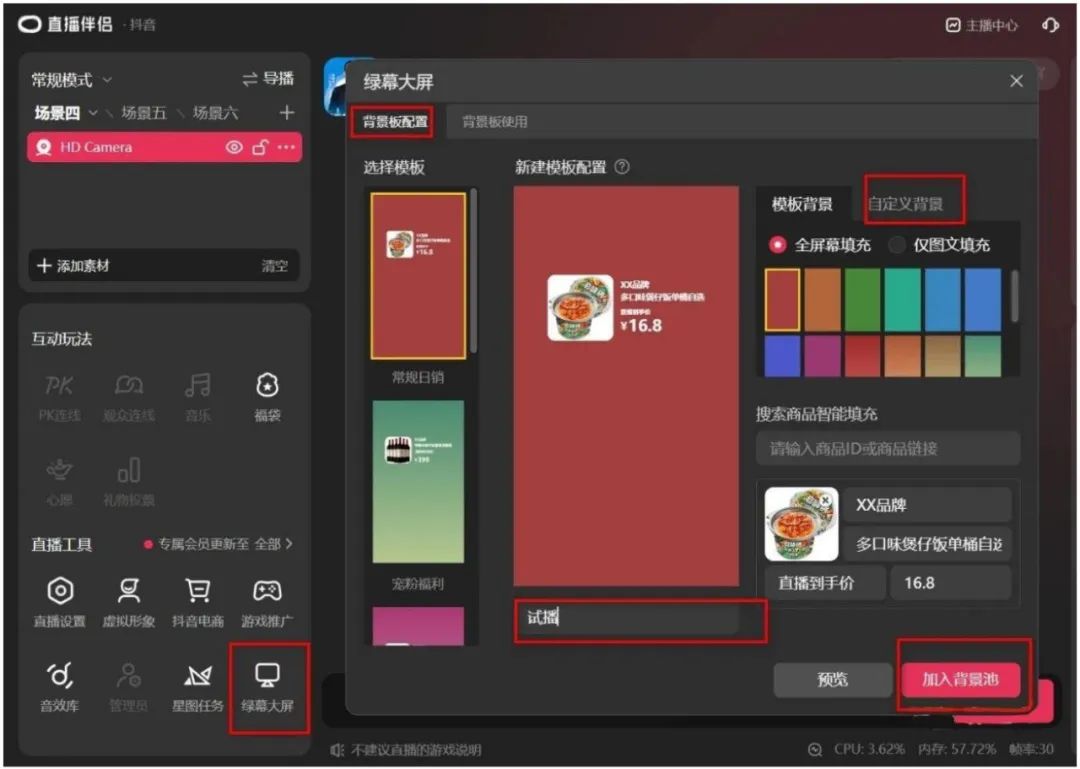Hide the HD Camera source with eye toggle
Viewport: 1080px width, 769px height.
(x=233, y=147)
